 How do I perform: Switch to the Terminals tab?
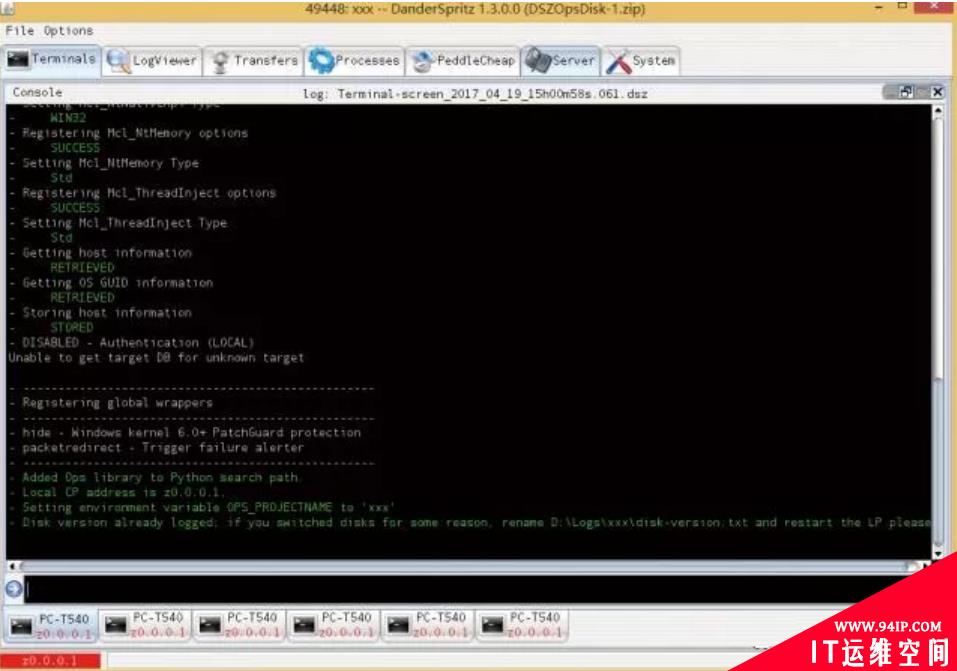click(51, 60)
